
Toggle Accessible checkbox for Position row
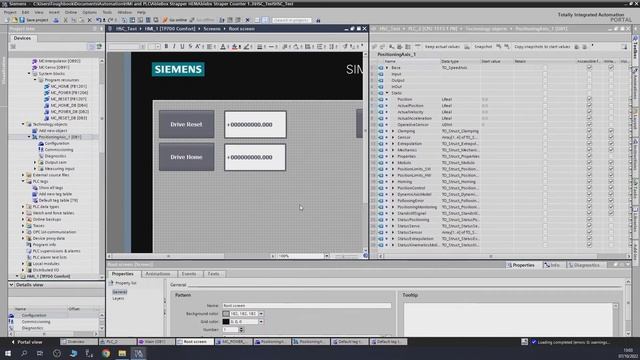point(589,99)
